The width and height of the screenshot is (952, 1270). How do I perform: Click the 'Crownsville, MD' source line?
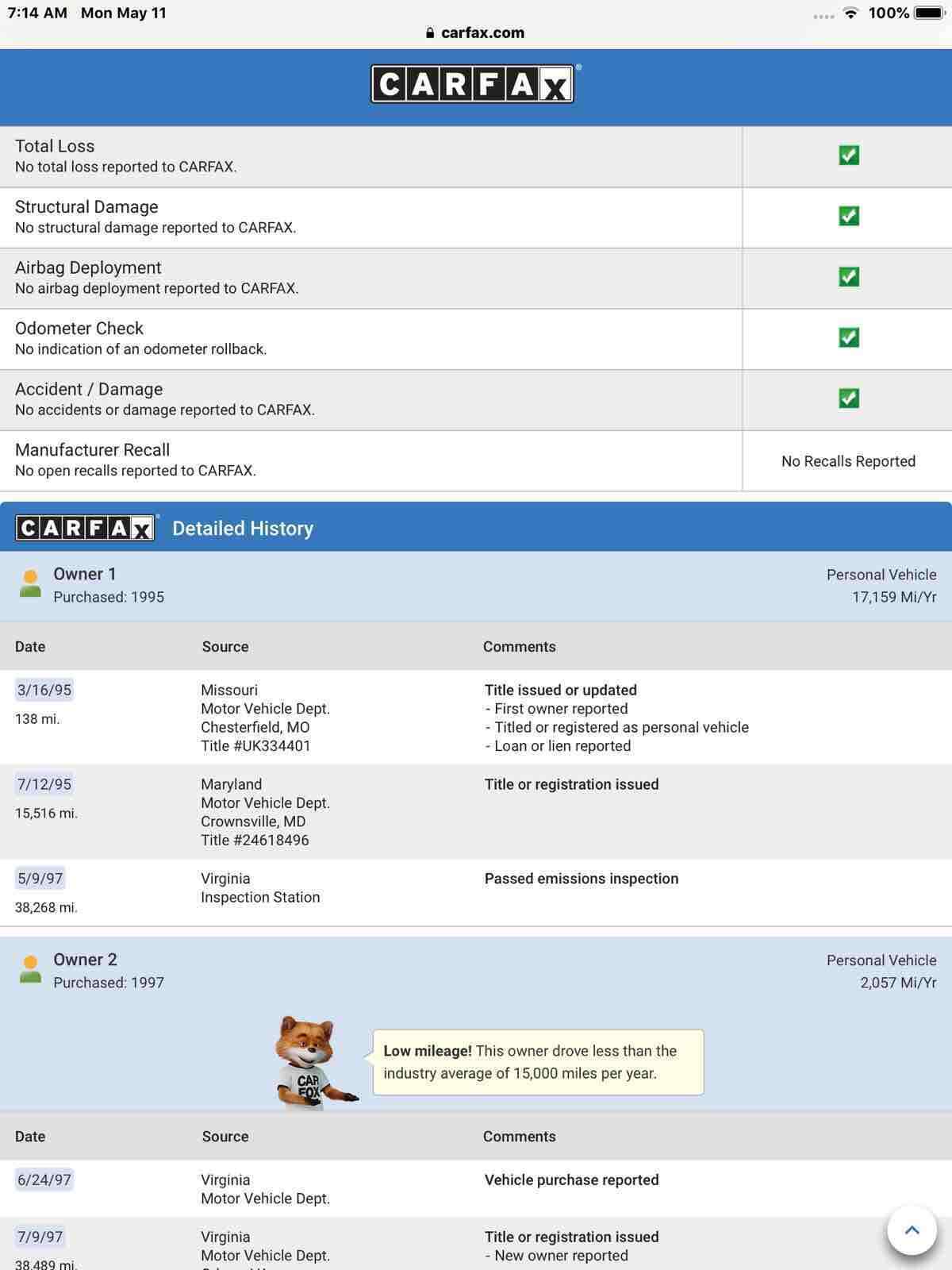[x=253, y=822]
